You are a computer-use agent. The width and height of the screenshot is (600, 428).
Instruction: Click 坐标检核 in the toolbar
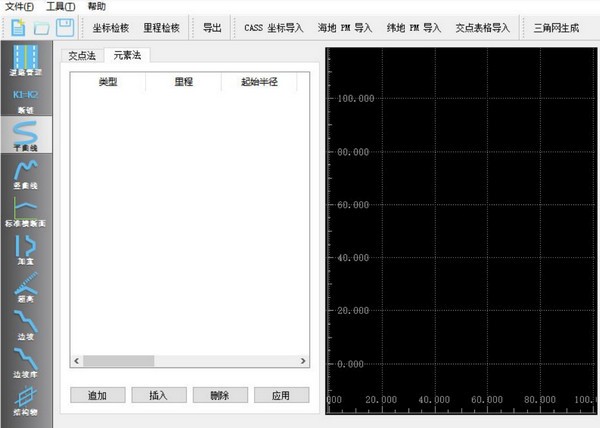tap(111, 28)
